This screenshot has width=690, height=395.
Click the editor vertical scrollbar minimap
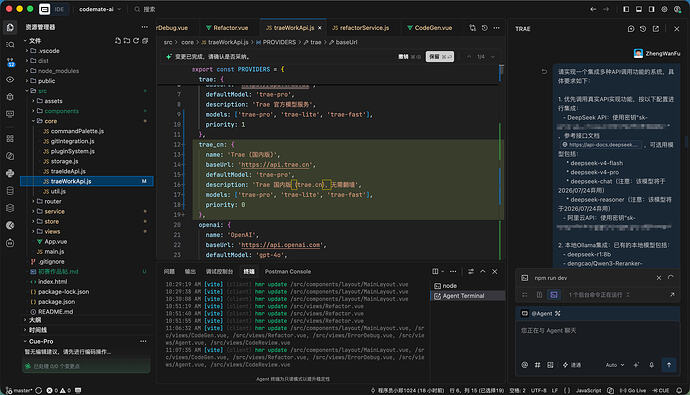click(x=501, y=163)
